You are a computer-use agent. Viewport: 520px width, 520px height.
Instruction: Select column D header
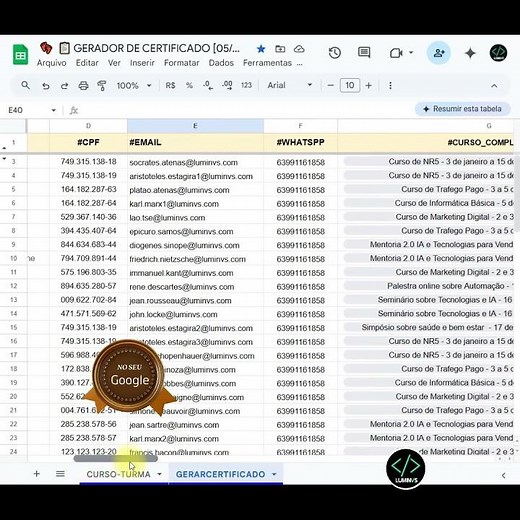88,126
